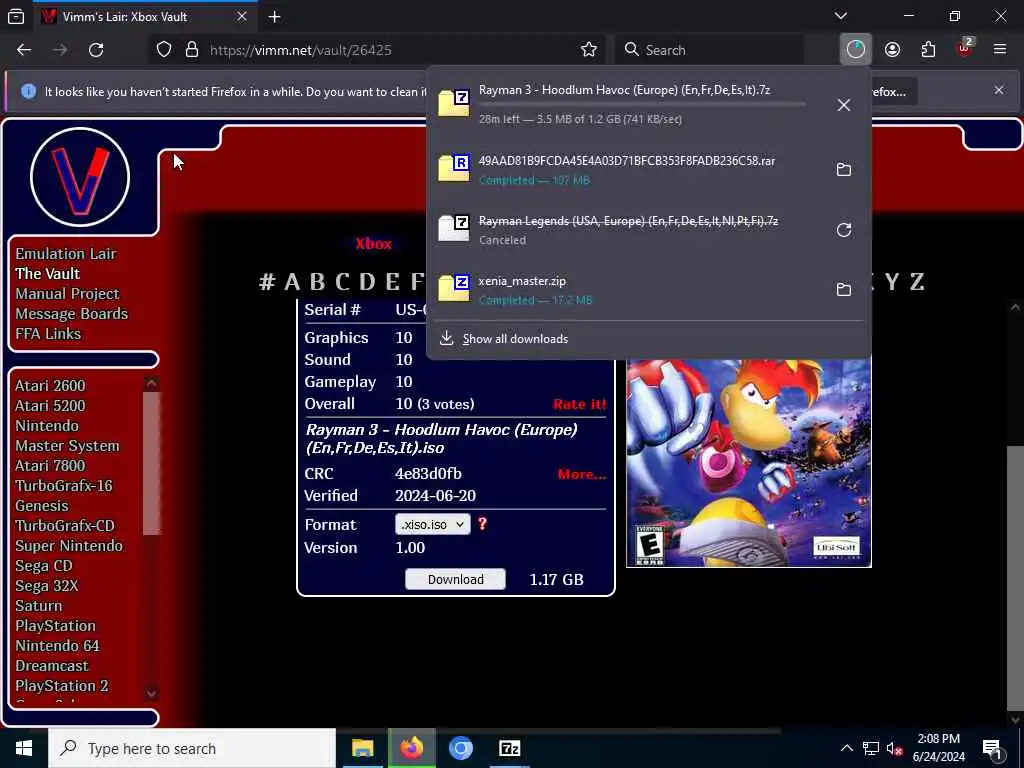The image size is (1024, 768).
Task: Open the Message Boards link
Action: coord(72,313)
